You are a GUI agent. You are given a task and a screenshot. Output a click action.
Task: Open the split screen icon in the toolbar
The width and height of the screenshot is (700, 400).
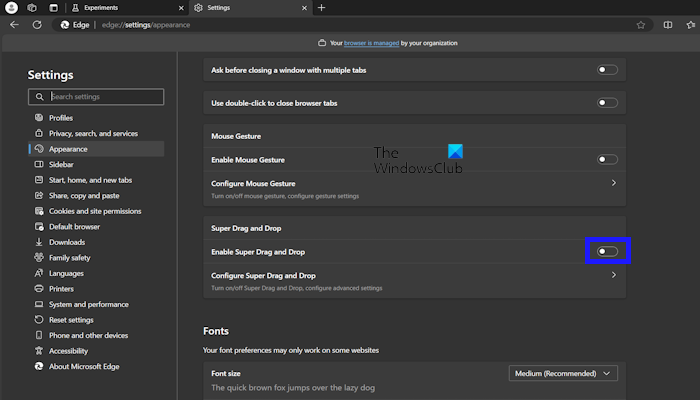pyautogui.click(x=667, y=25)
